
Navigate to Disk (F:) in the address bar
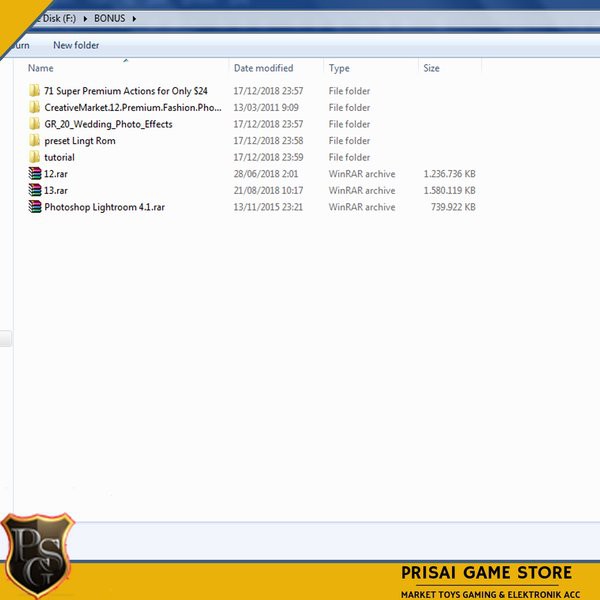pyautogui.click(x=57, y=18)
